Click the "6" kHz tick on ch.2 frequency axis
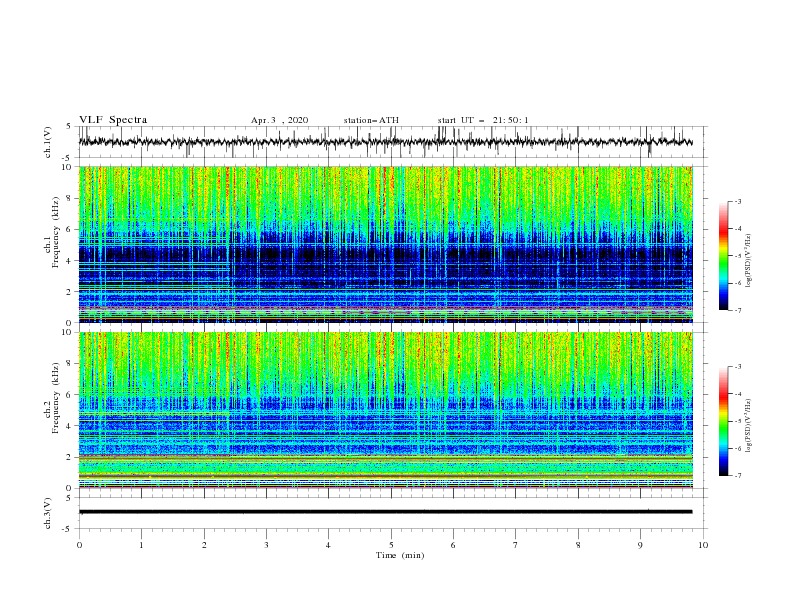This screenshot has height=612, width=792. [x=70, y=395]
